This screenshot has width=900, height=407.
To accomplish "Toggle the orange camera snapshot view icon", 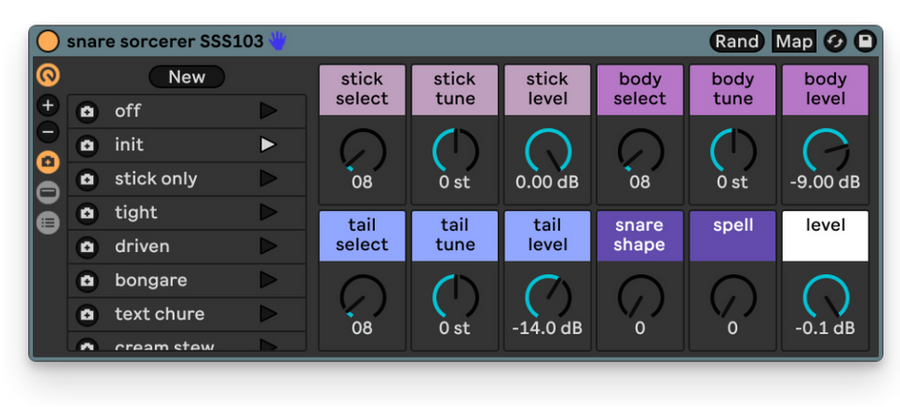I will [x=48, y=162].
